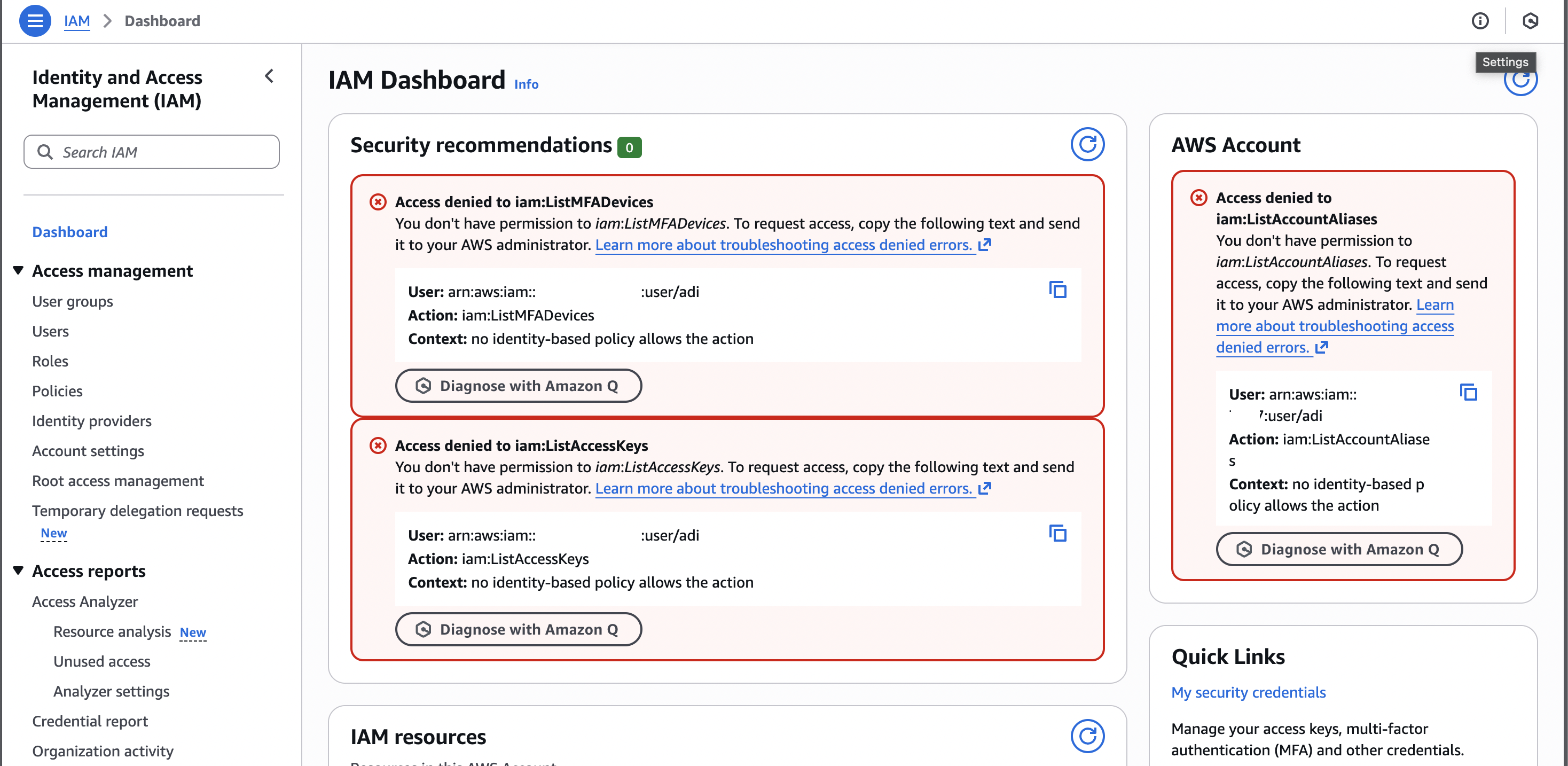Screen dimensions: 1568x766
Task: Click the info icon in the top bar
Action: [1480, 21]
